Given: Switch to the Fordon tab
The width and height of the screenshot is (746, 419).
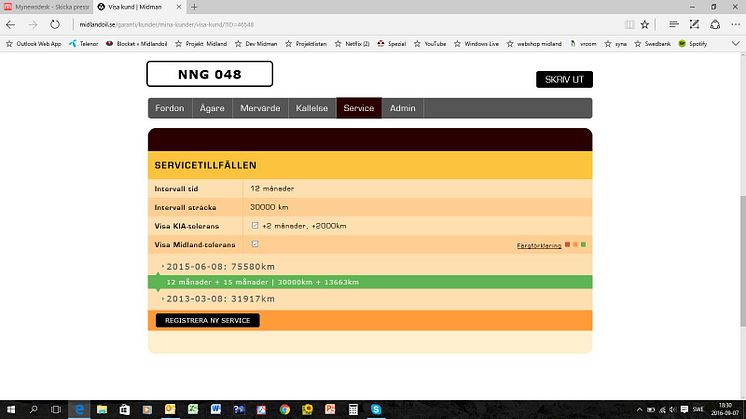Looking at the screenshot, I should point(170,108).
